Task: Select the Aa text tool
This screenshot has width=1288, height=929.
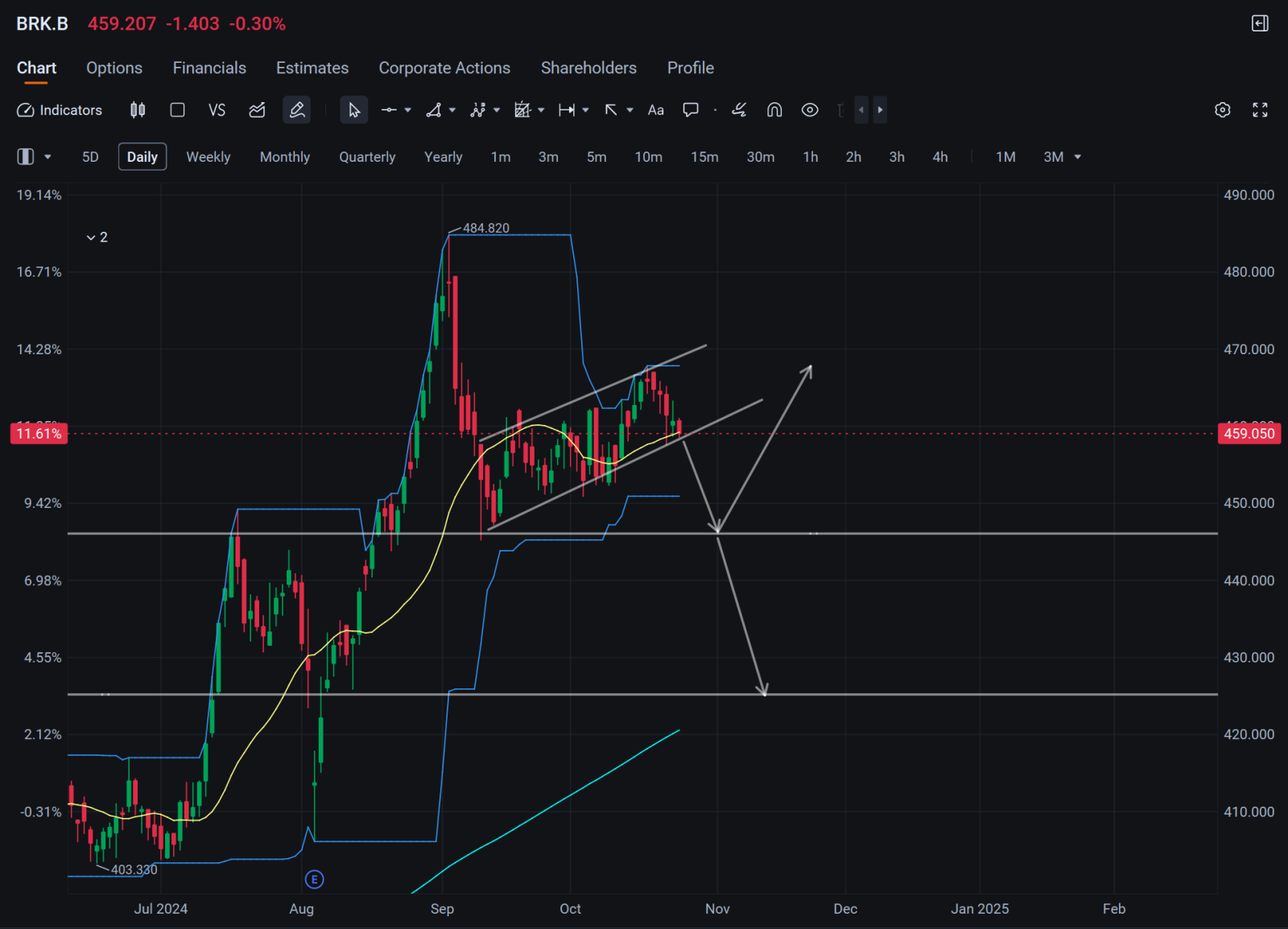Action: [656, 110]
